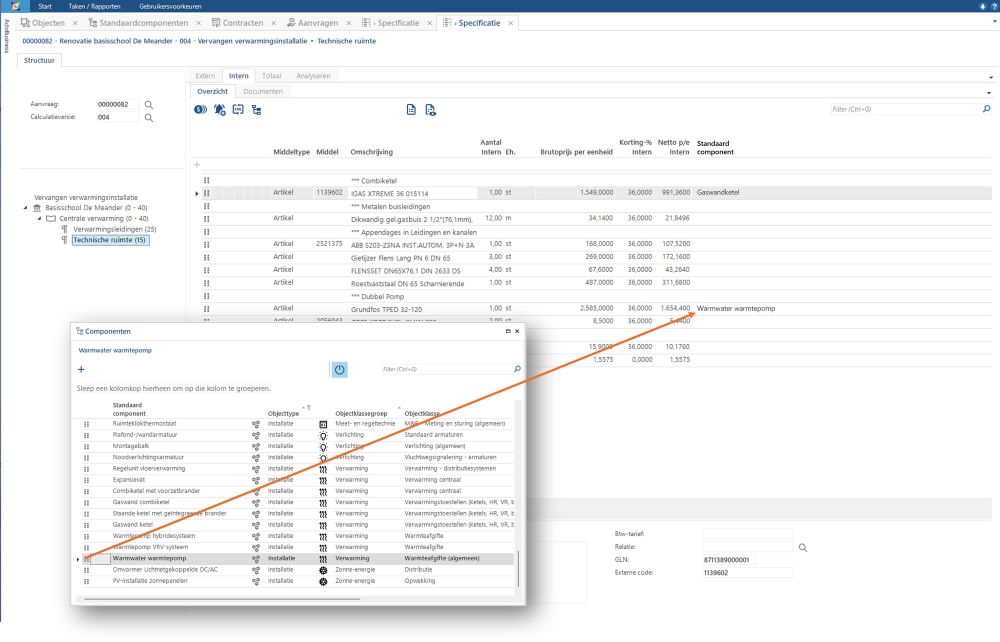Collapse the Centrale verwarming tree node
Image resolution: width=1000 pixels, height=642 pixels.
click(40, 219)
